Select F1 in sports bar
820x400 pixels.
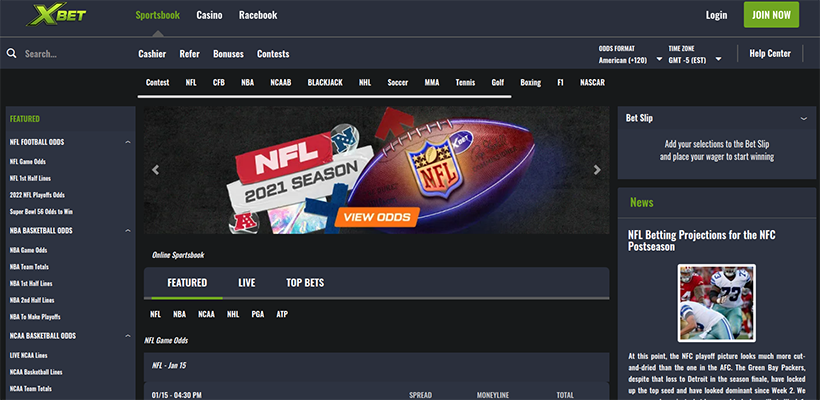point(561,83)
